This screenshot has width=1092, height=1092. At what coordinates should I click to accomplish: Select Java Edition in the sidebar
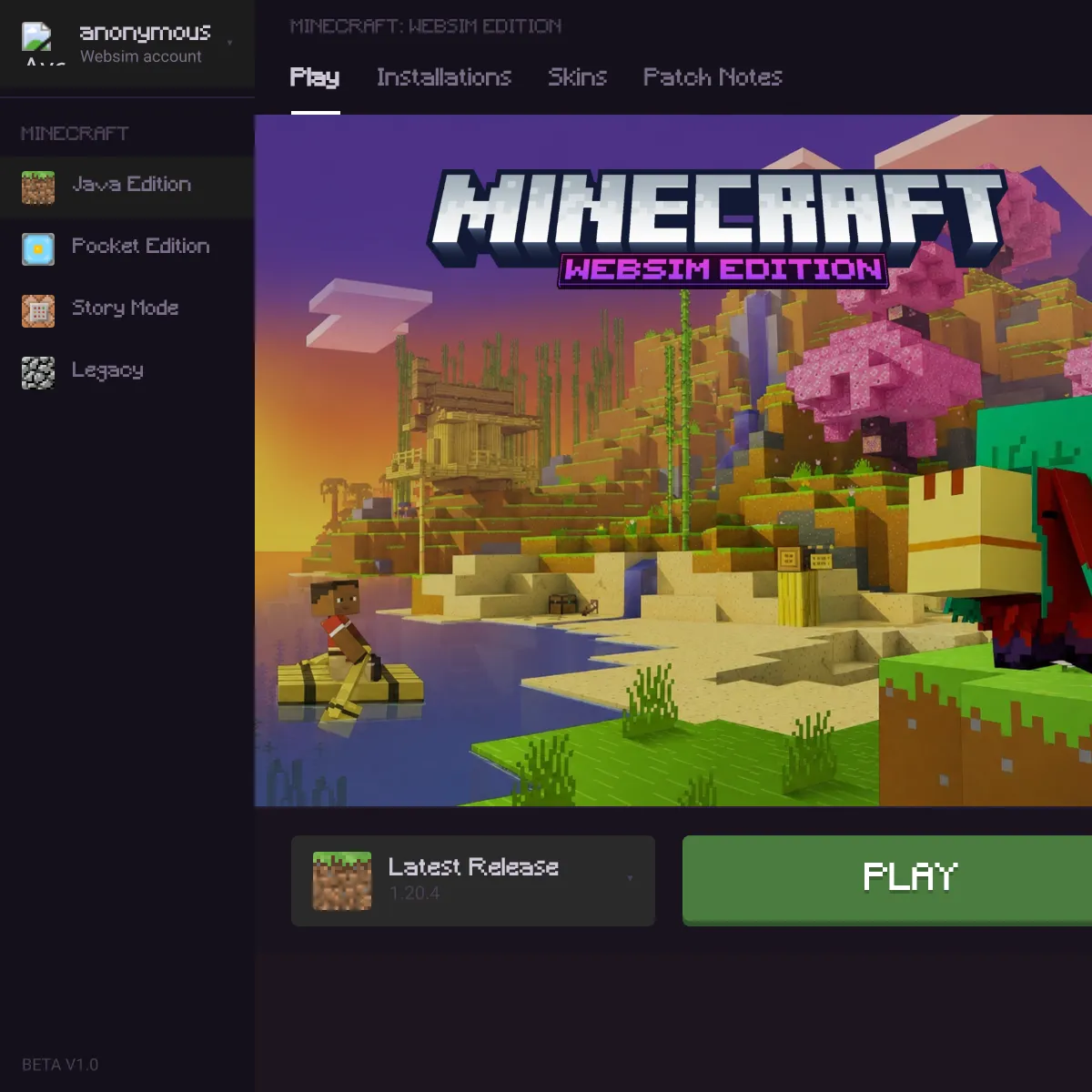coord(127,187)
